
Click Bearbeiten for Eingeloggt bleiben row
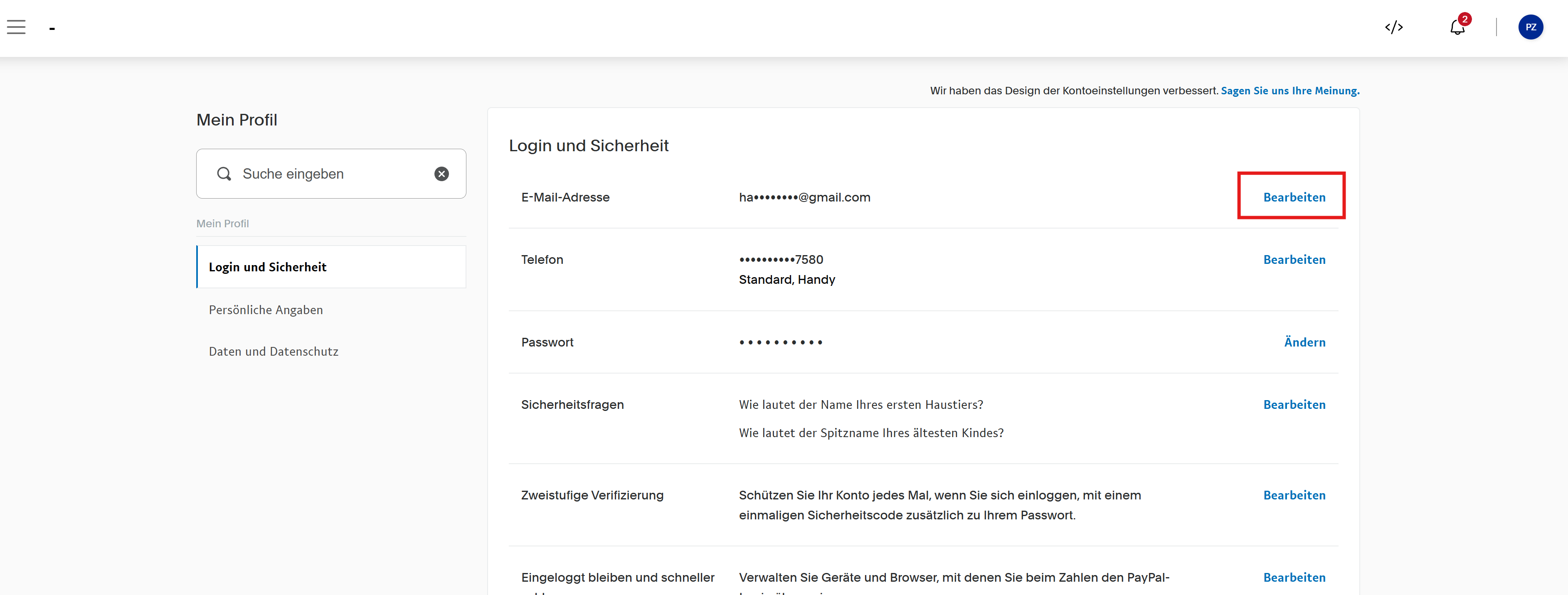pyautogui.click(x=1294, y=578)
